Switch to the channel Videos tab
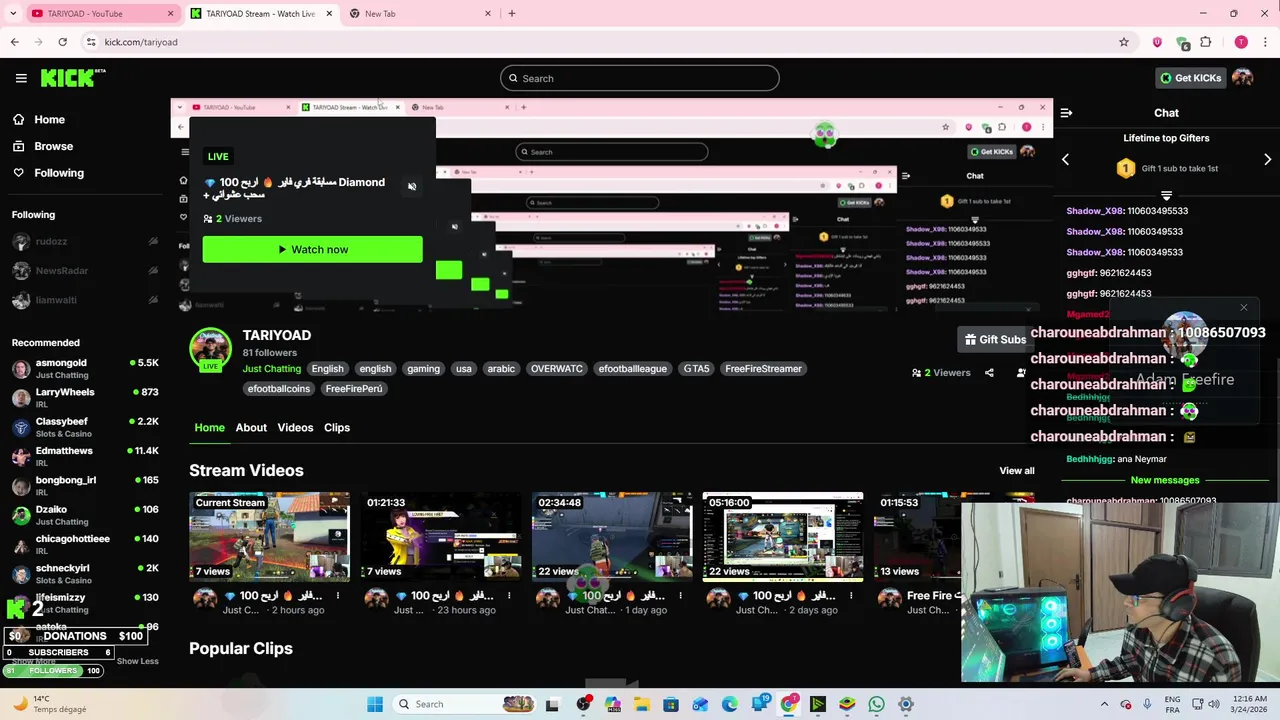The width and height of the screenshot is (1280, 720). (x=295, y=428)
